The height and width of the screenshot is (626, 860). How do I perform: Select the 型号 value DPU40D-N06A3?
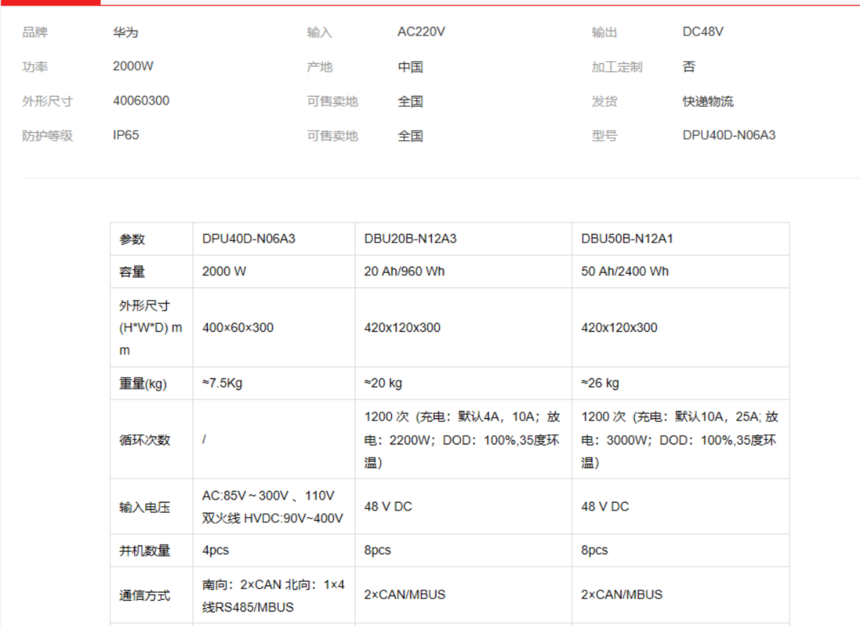click(x=729, y=136)
